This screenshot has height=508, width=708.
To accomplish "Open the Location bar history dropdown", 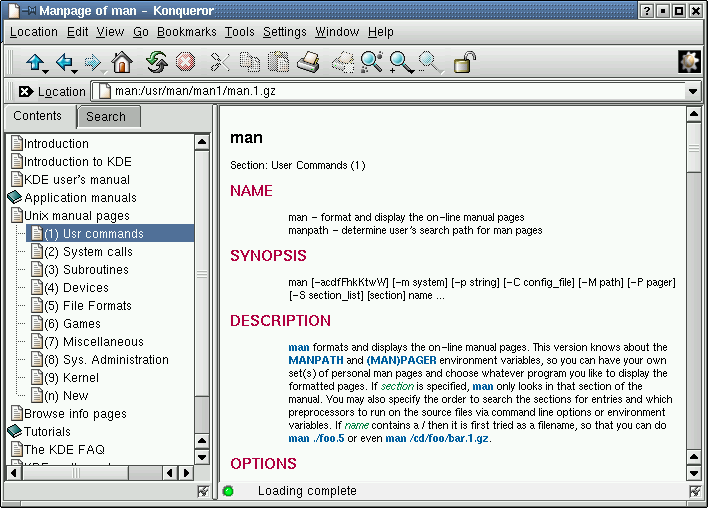I will click(693, 91).
